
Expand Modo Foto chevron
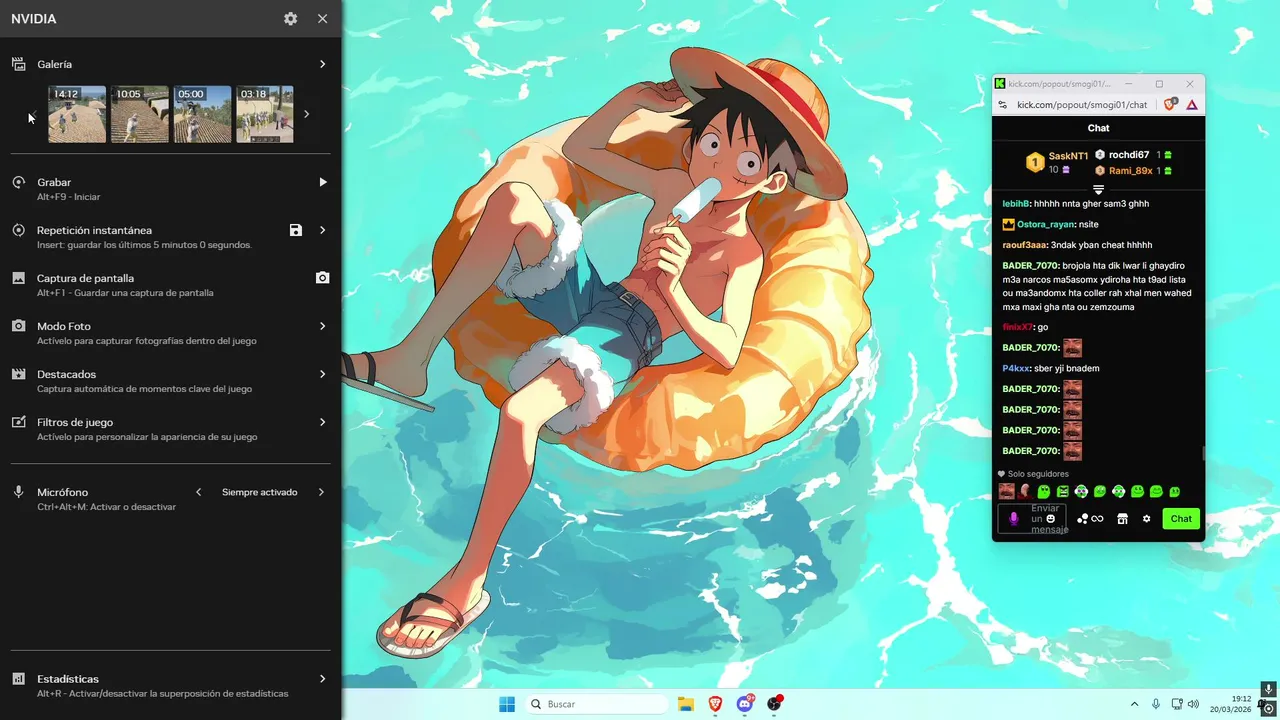[x=322, y=326]
